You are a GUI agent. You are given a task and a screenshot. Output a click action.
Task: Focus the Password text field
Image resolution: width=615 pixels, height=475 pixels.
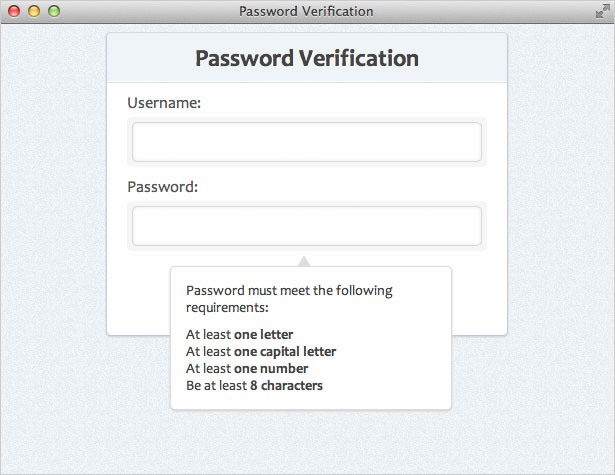307,226
